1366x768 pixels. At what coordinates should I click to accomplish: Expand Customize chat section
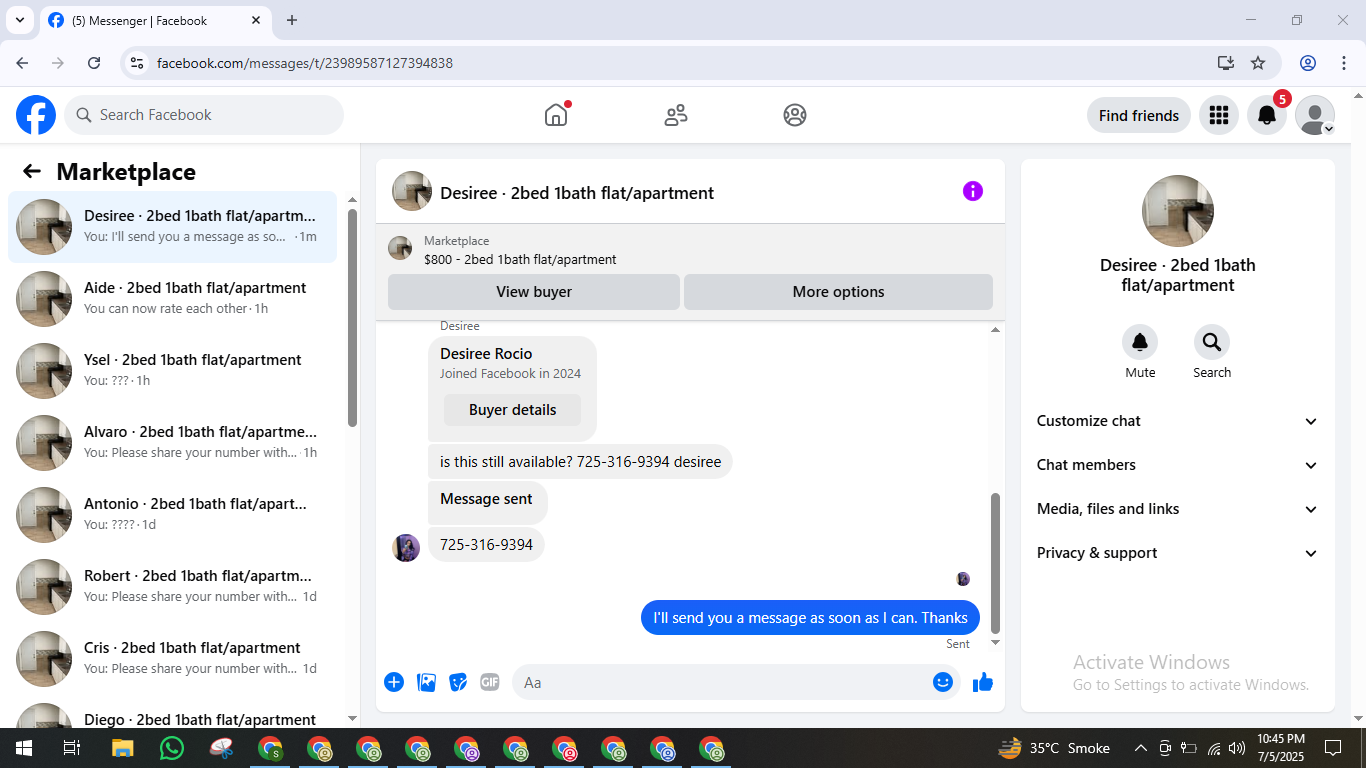point(1178,421)
